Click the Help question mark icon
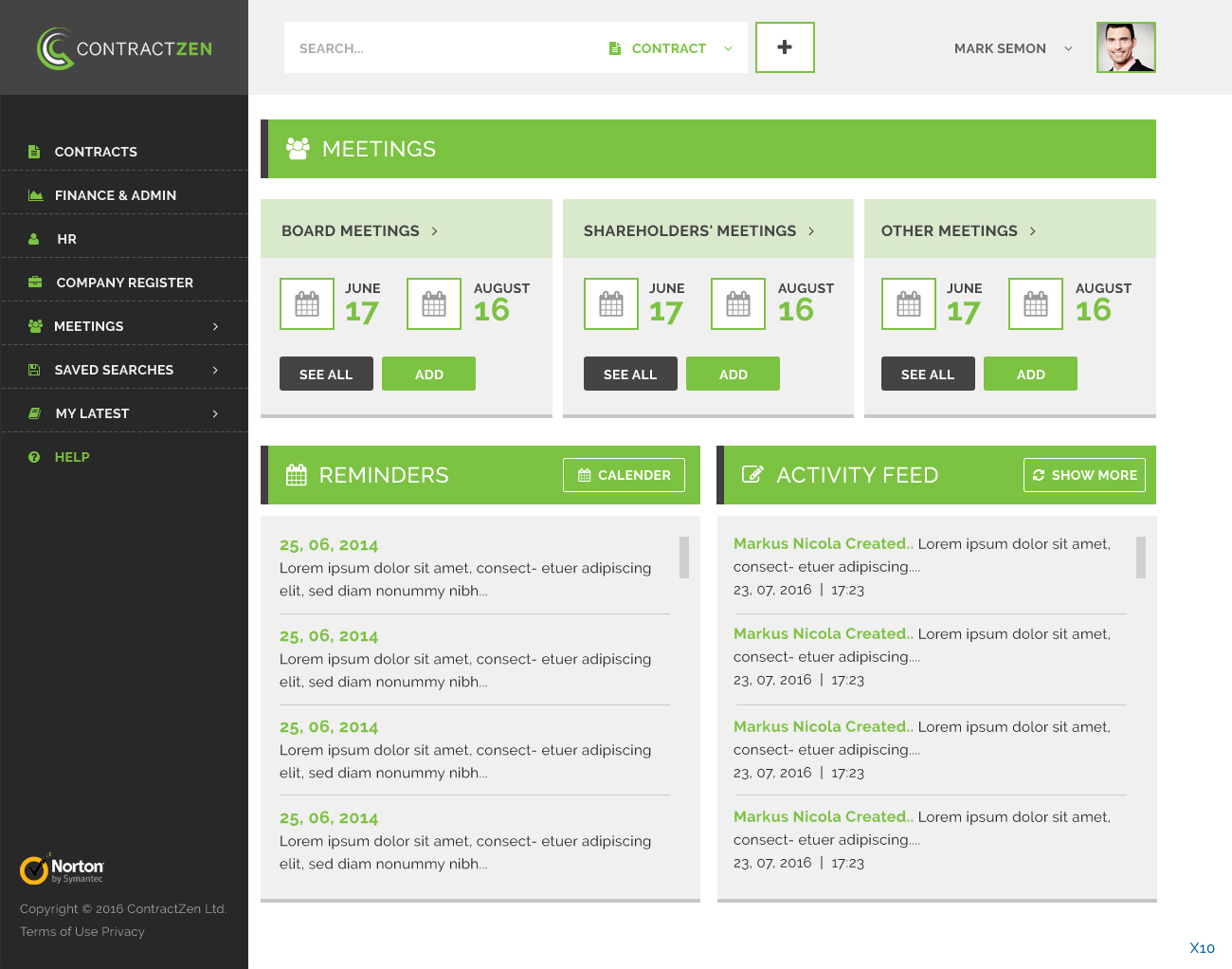1232x969 pixels. 34,457
